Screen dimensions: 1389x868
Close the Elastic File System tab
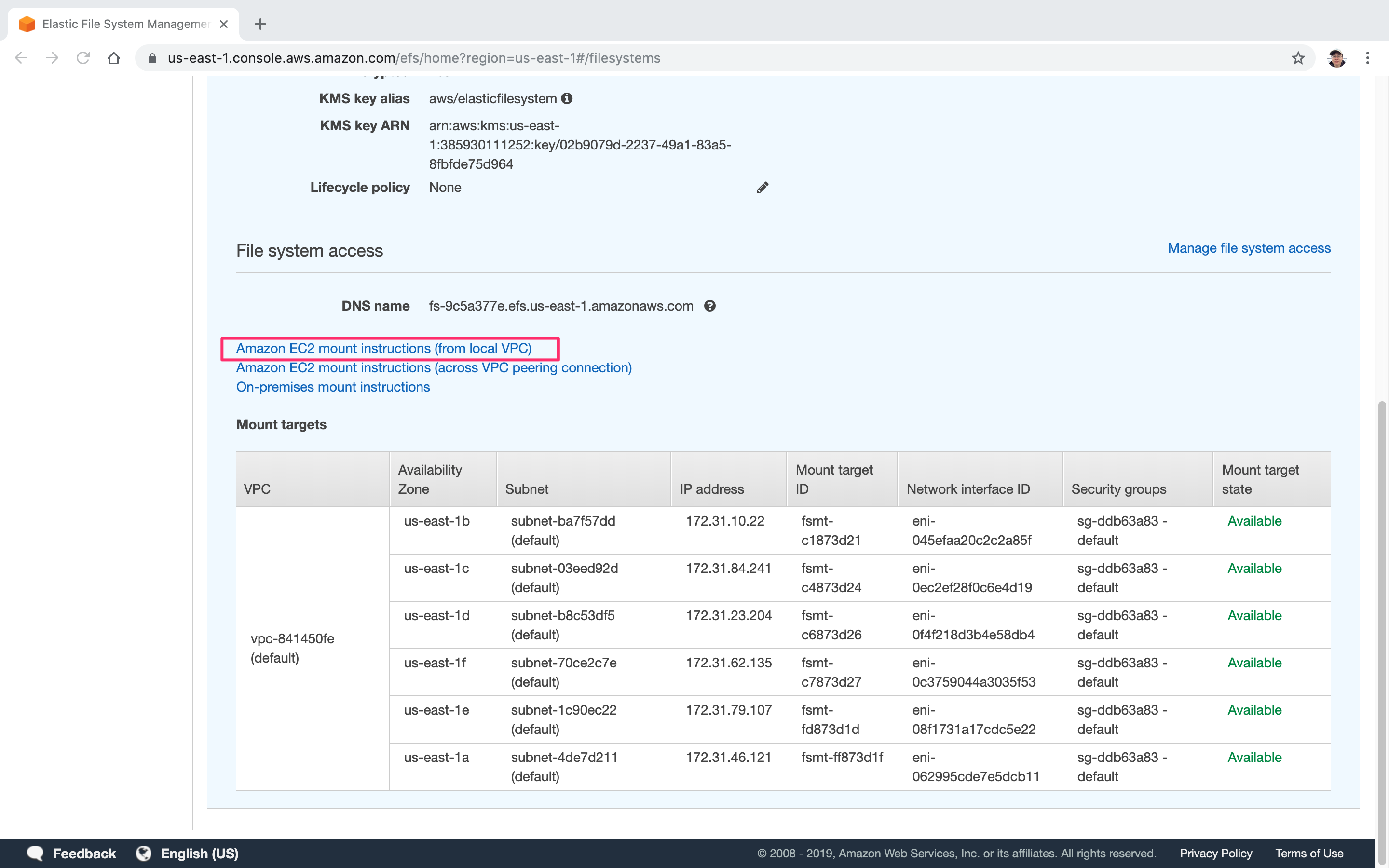224,24
